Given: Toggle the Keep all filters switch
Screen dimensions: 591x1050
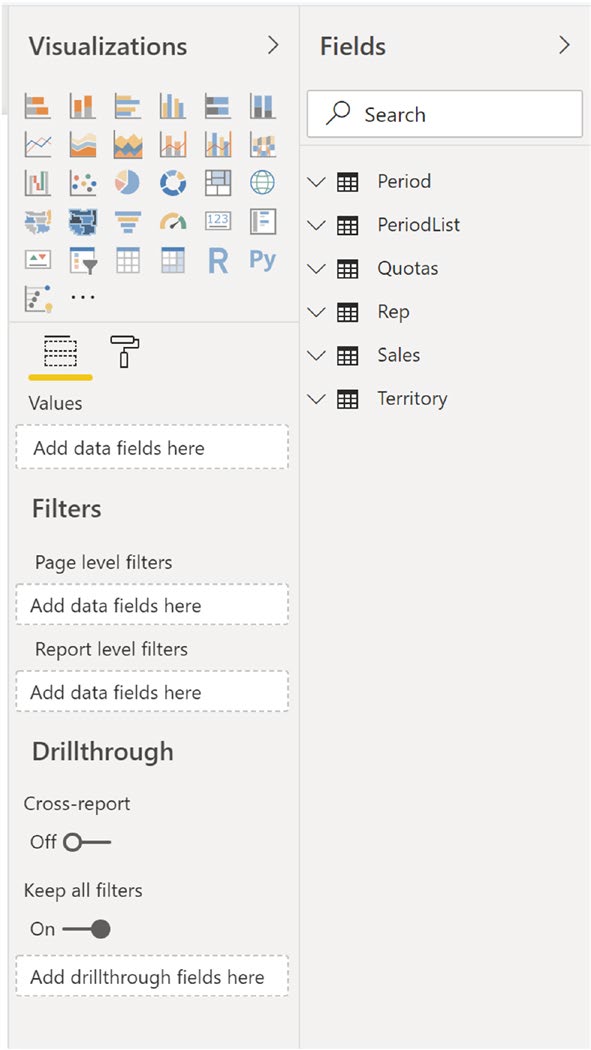Looking at the screenshot, I should 86,929.
